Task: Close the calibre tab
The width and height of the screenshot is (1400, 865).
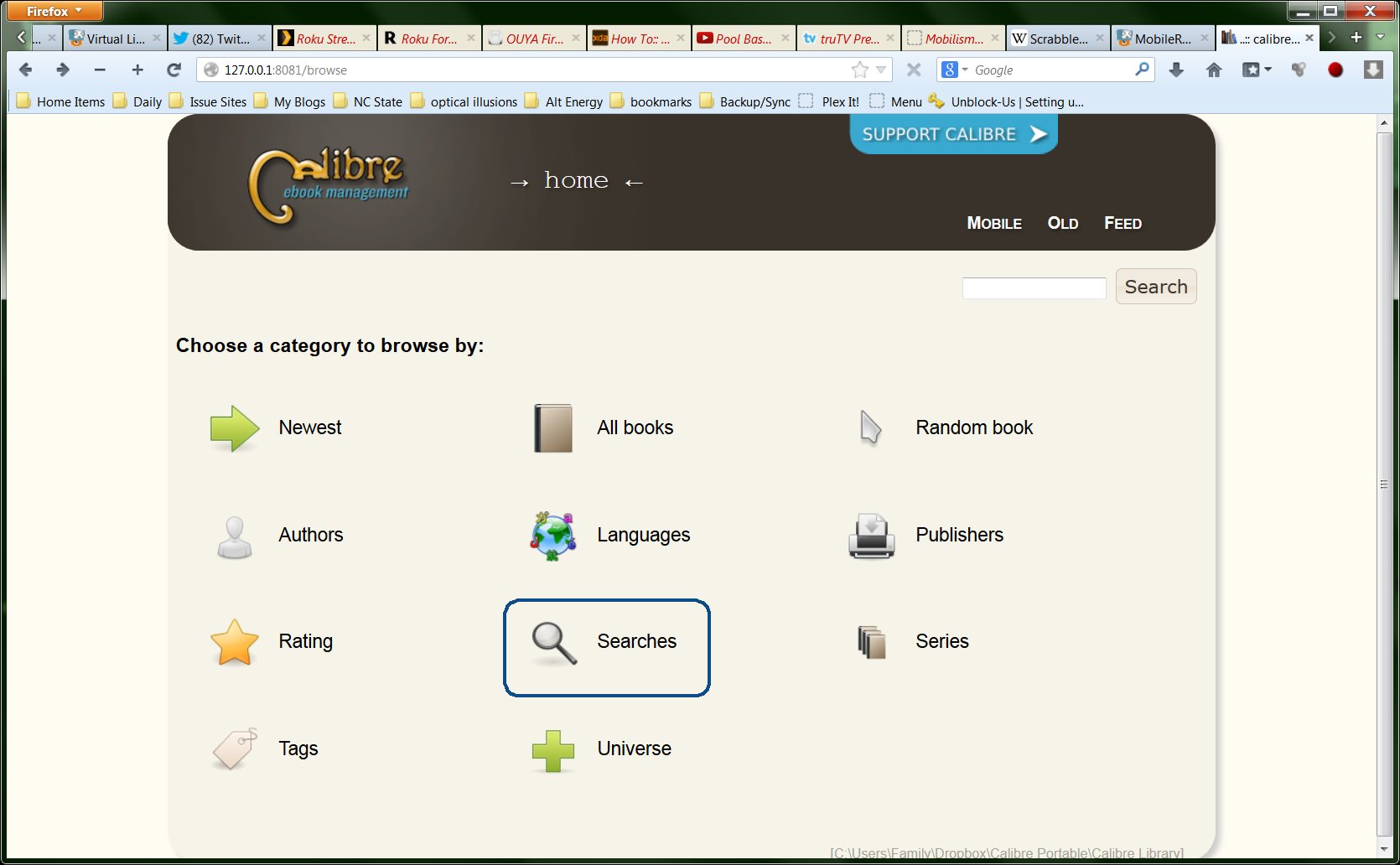Action: pyautogui.click(x=1309, y=38)
